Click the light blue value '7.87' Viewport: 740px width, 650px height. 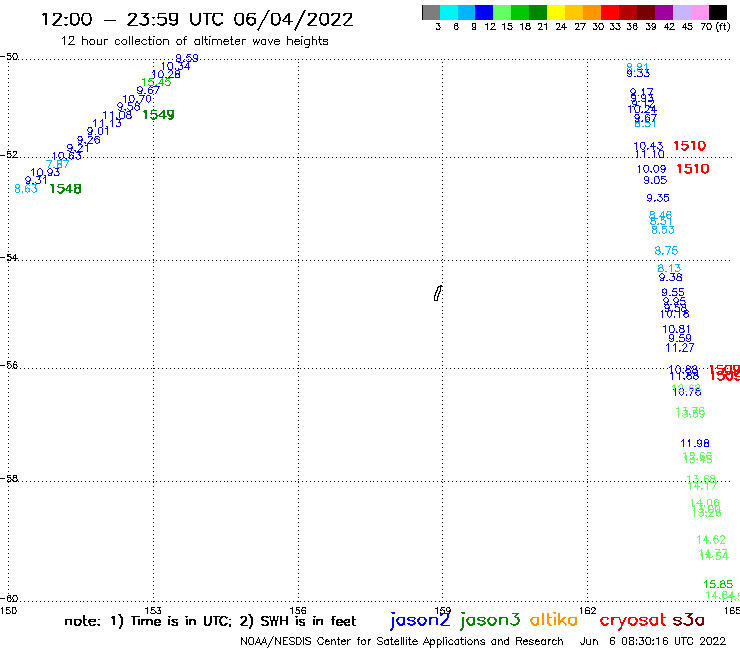pyautogui.click(x=58, y=164)
